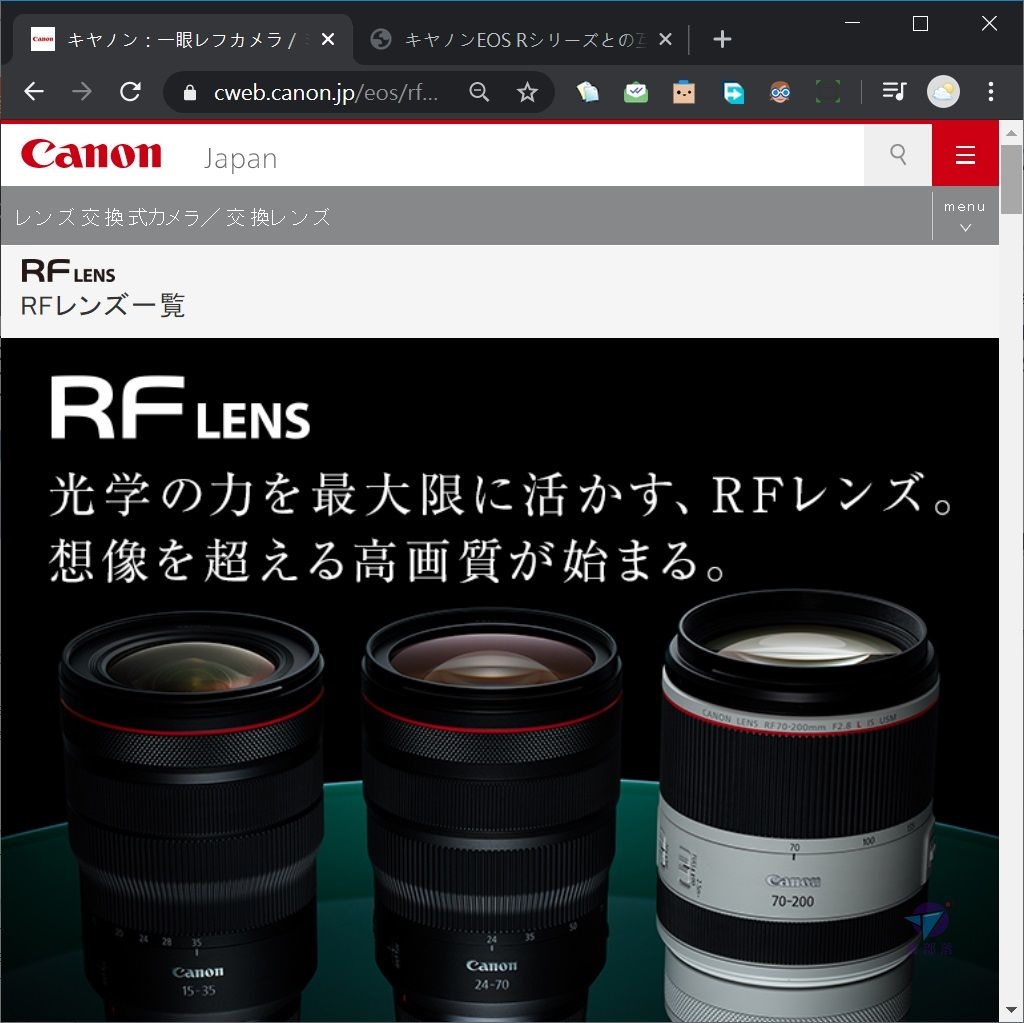Screen dimensions: 1024x1023
Task: Close the Canon 一眼レフカメラ tab
Action: 328,39
